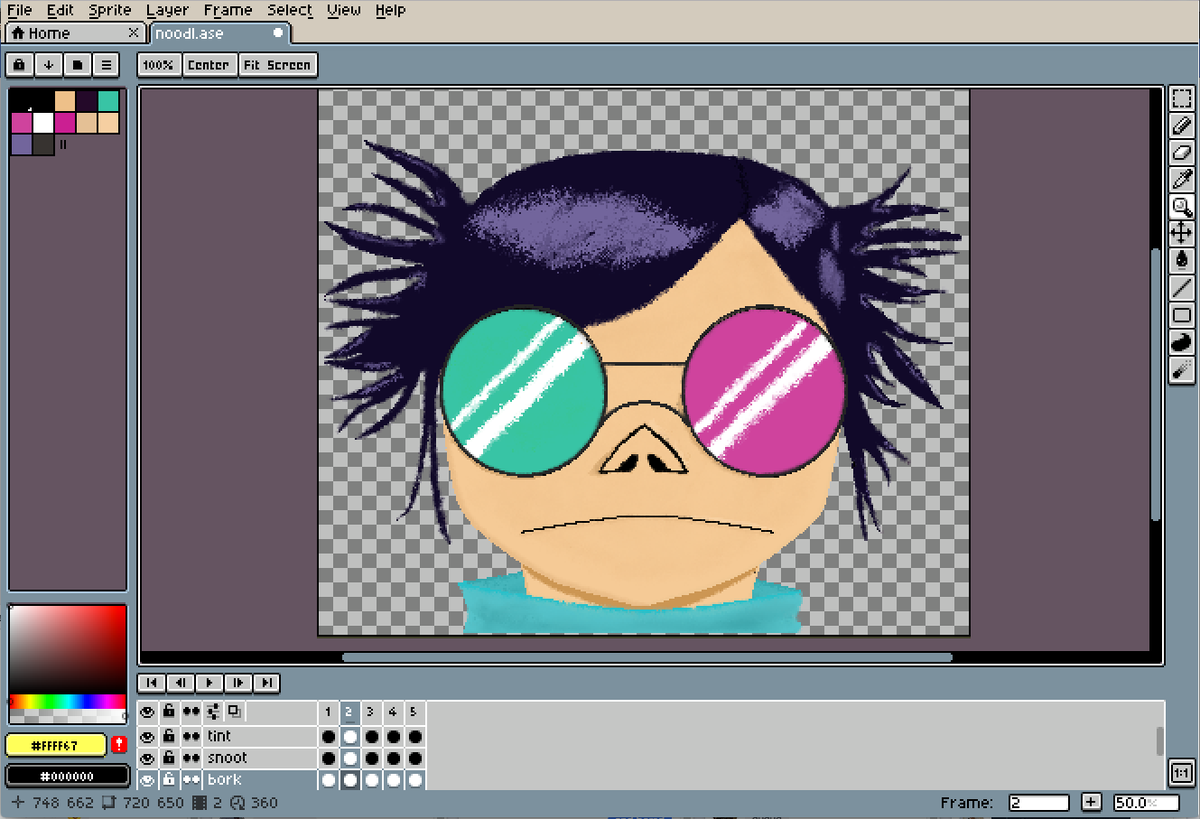Toggle visibility of all layers in header
The width and height of the screenshot is (1200, 819).
coord(147,712)
